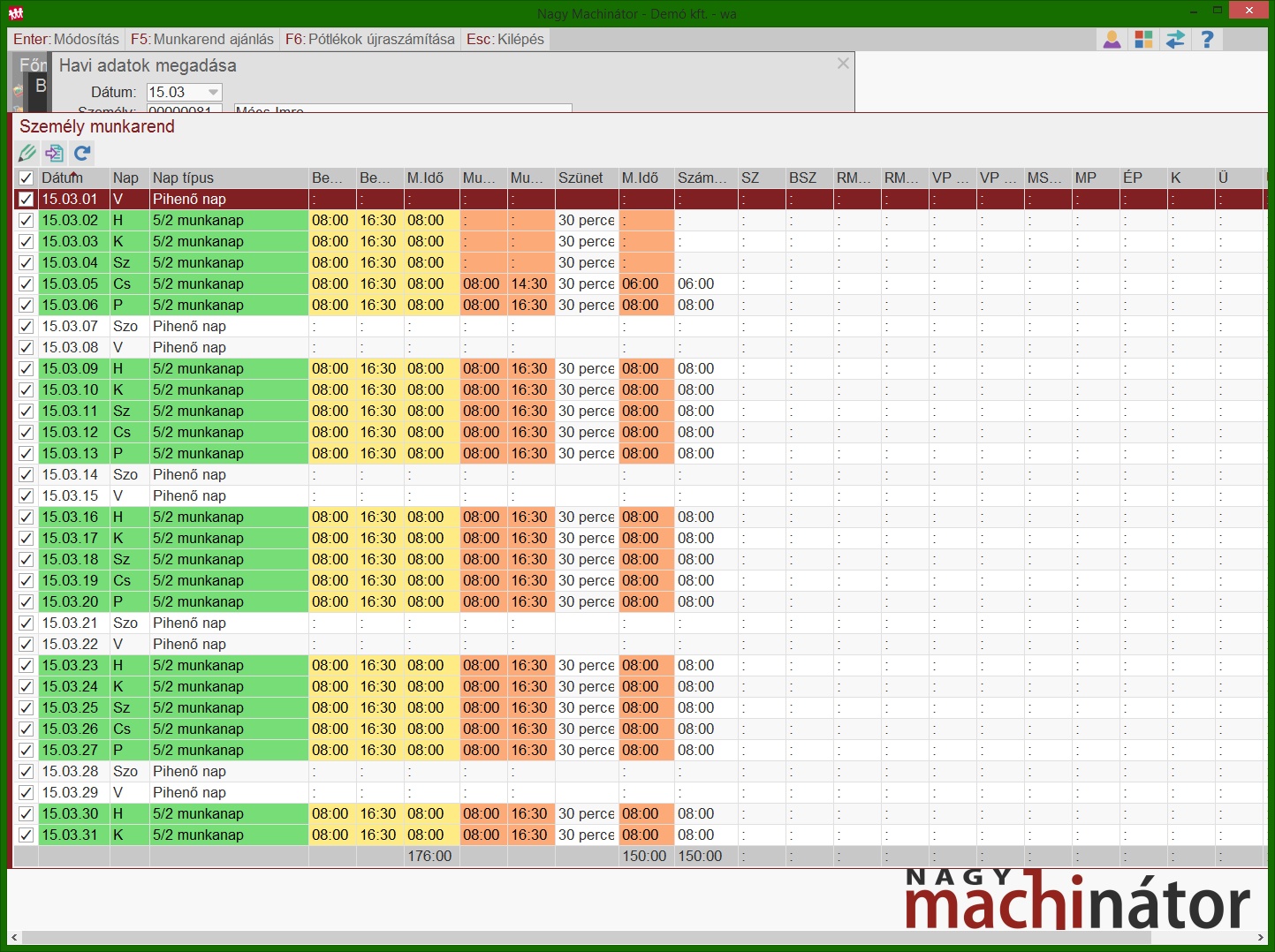Click the MP column header
Image resolution: width=1275 pixels, height=952 pixels.
(x=1095, y=178)
